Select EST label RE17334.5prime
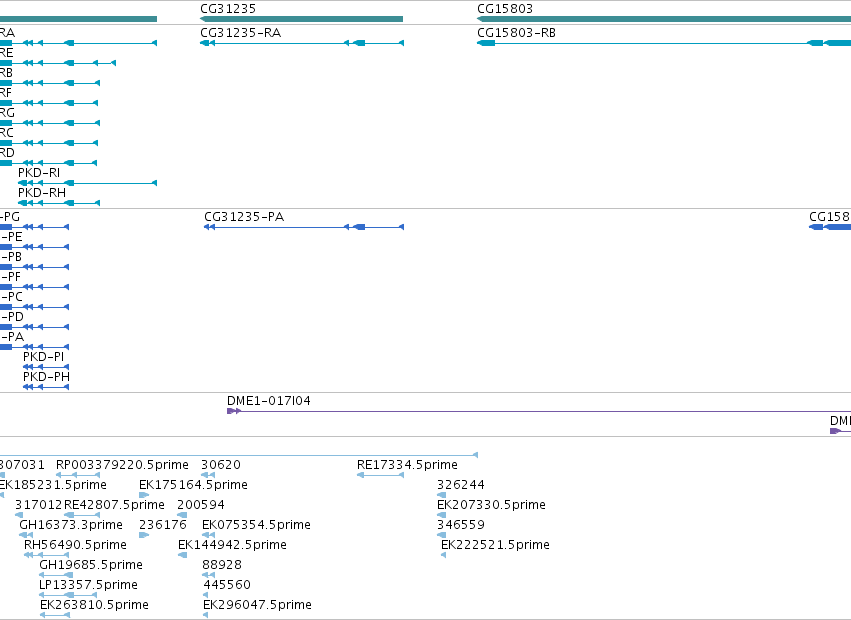This screenshot has width=851, height=620. [x=407, y=465]
